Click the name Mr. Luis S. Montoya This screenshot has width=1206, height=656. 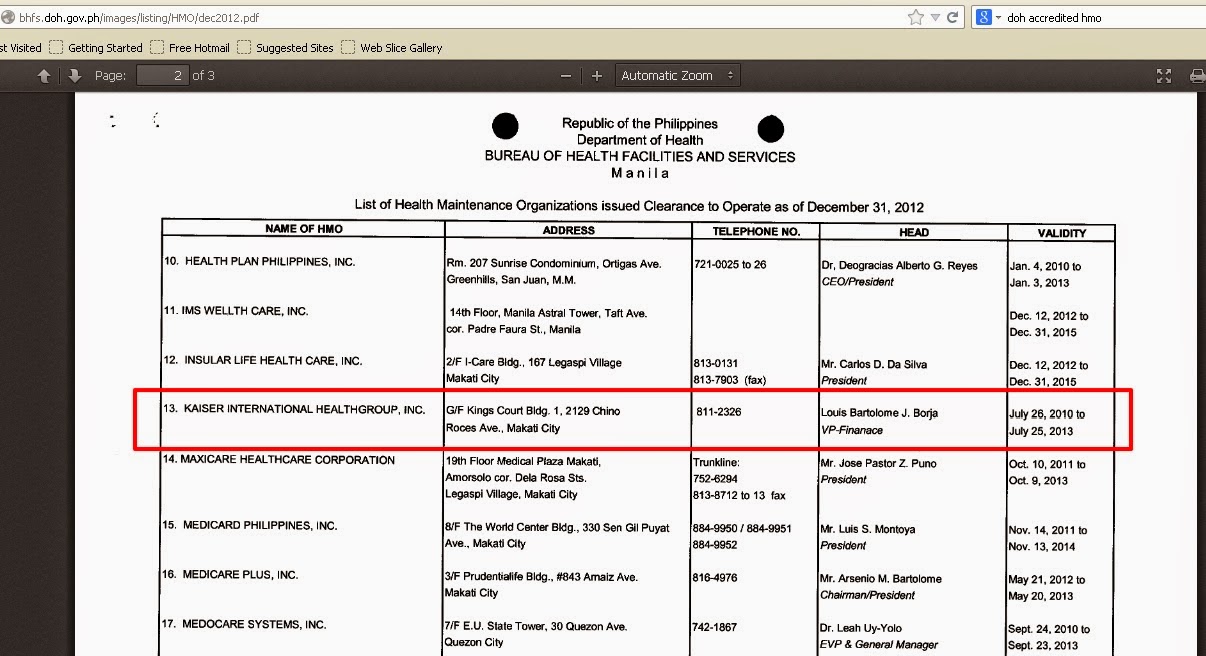pyautogui.click(x=867, y=529)
